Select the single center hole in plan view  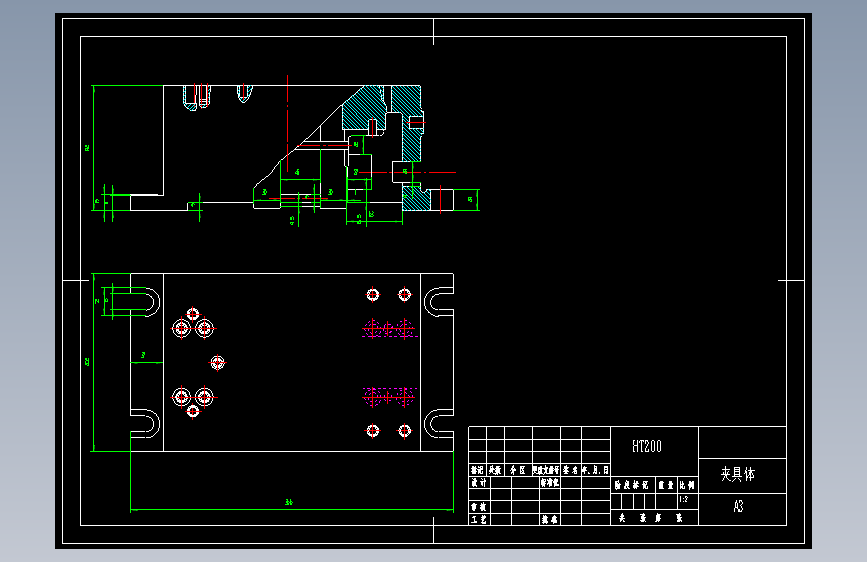217,363
